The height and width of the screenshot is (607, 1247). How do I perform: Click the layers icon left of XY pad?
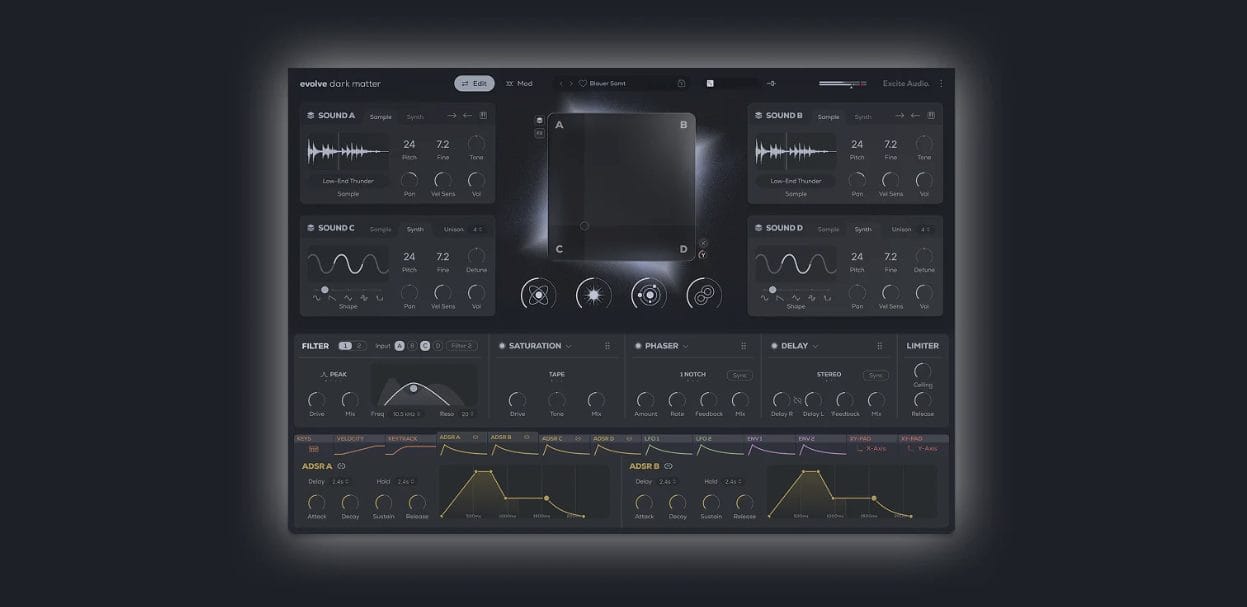[540, 121]
